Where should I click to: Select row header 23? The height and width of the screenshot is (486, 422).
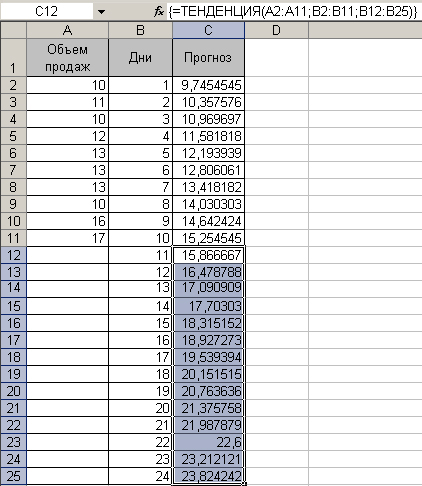pos(13,442)
